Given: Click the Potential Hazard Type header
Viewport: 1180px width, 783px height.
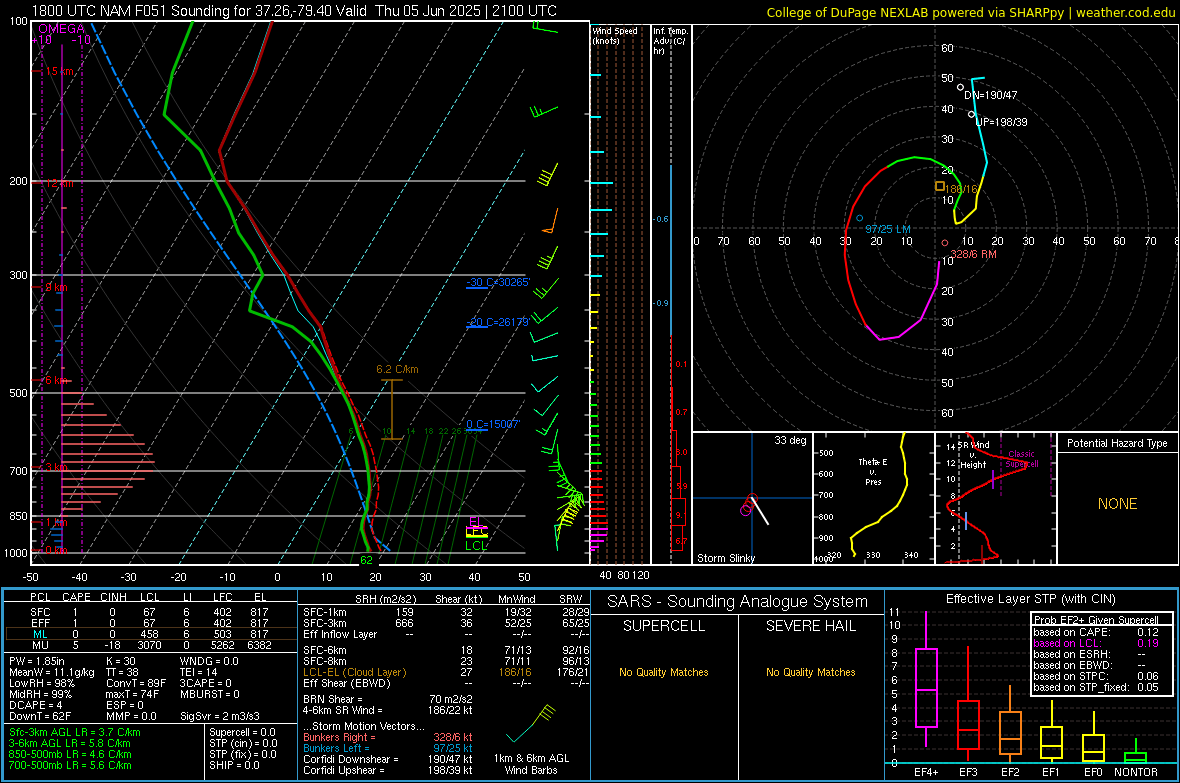Looking at the screenshot, I should click(x=1118, y=443).
